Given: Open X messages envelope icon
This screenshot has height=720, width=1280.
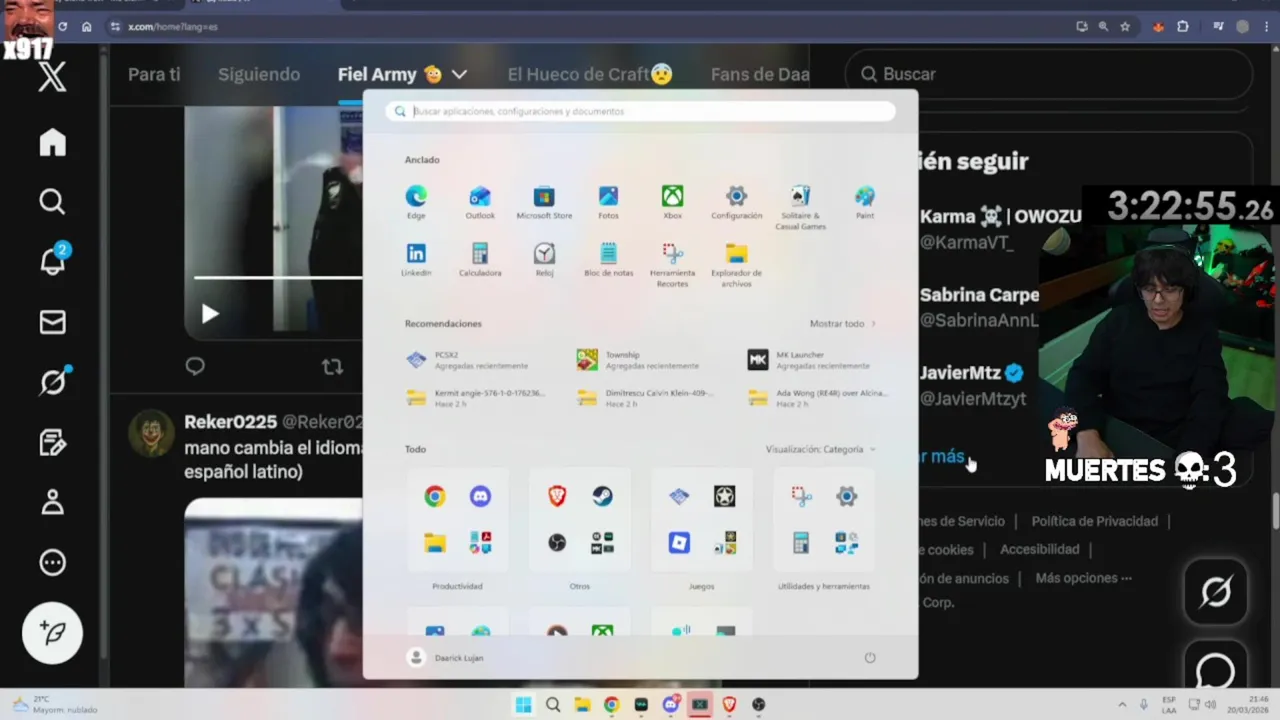Looking at the screenshot, I should point(52,322).
